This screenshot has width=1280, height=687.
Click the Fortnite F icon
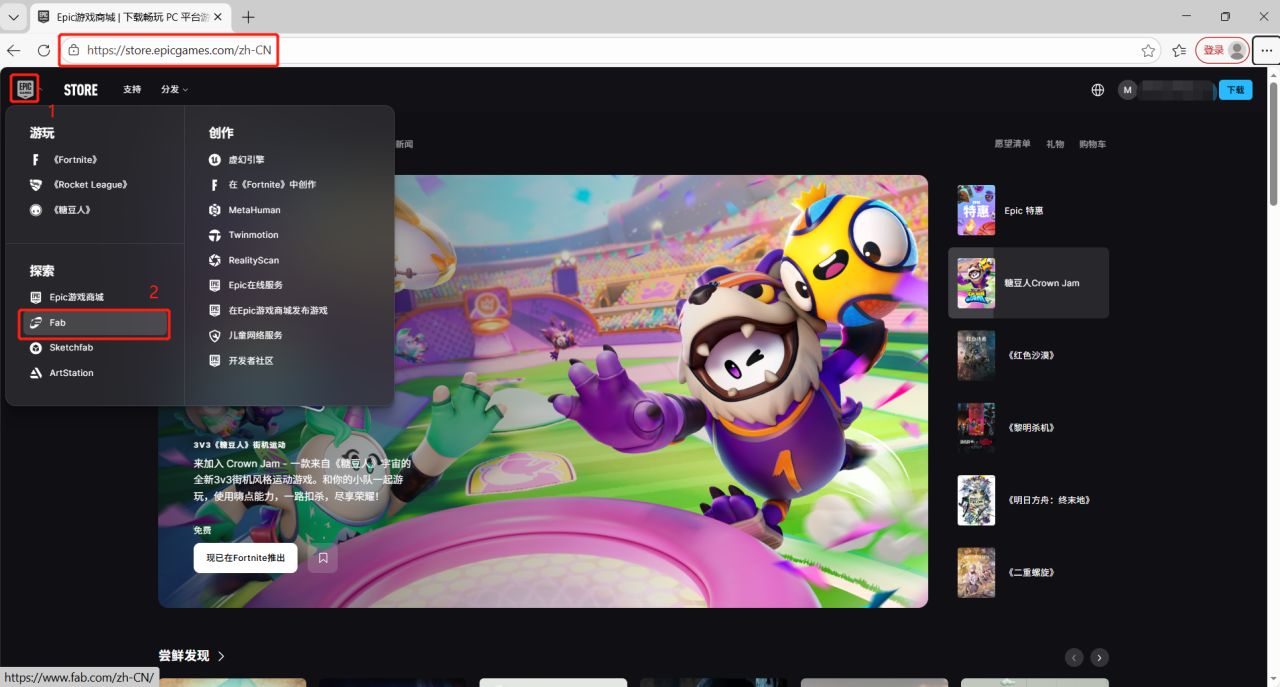tap(36, 159)
